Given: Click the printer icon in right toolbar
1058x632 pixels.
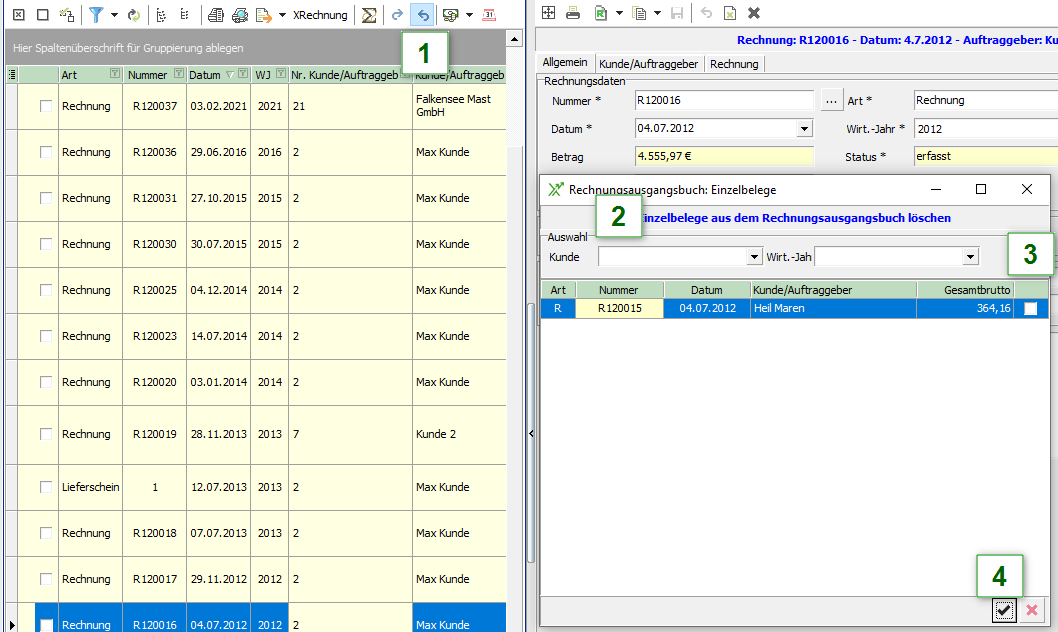Looking at the screenshot, I should coord(573,13).
